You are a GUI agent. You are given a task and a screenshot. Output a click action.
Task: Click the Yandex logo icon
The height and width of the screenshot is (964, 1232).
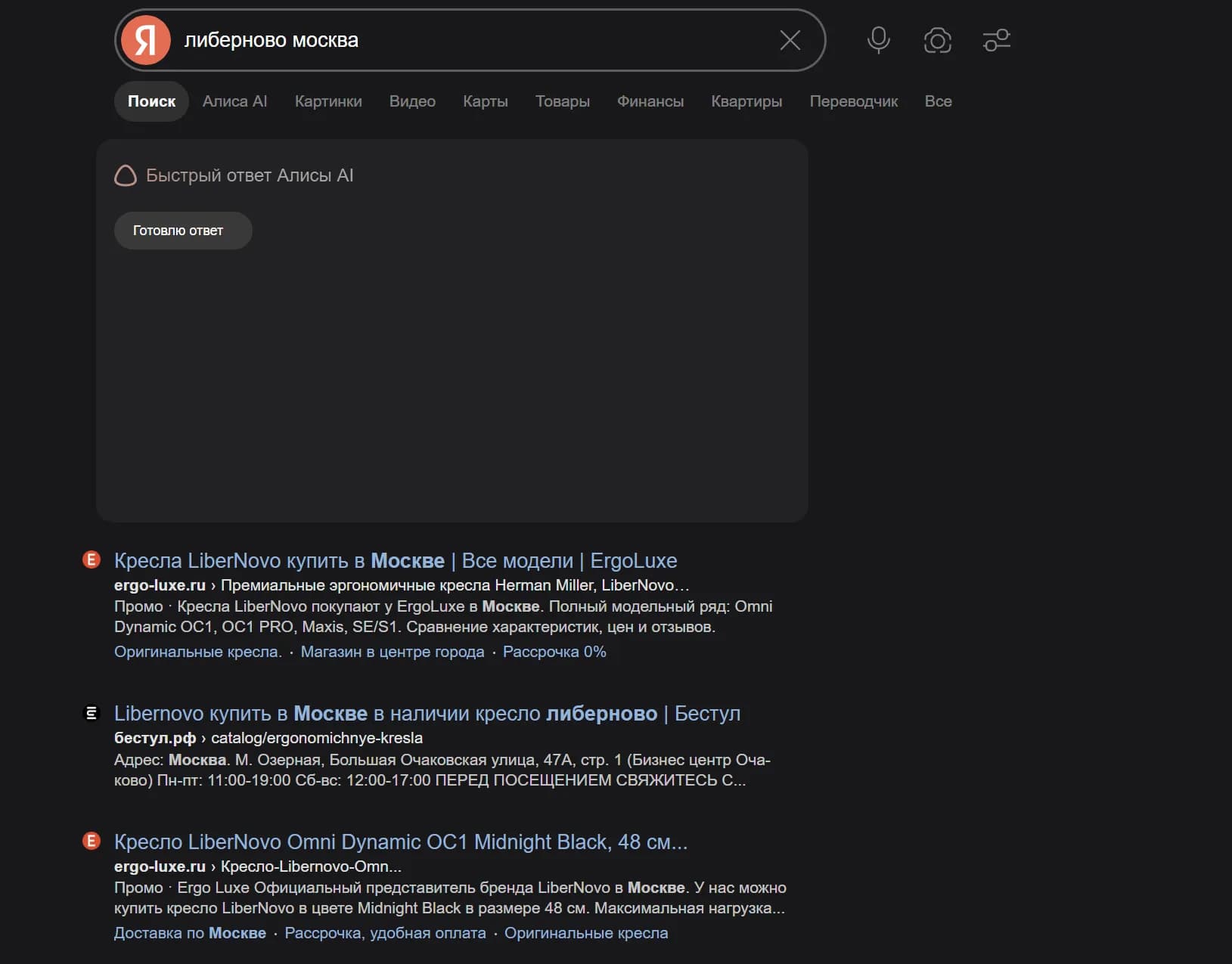146,40
